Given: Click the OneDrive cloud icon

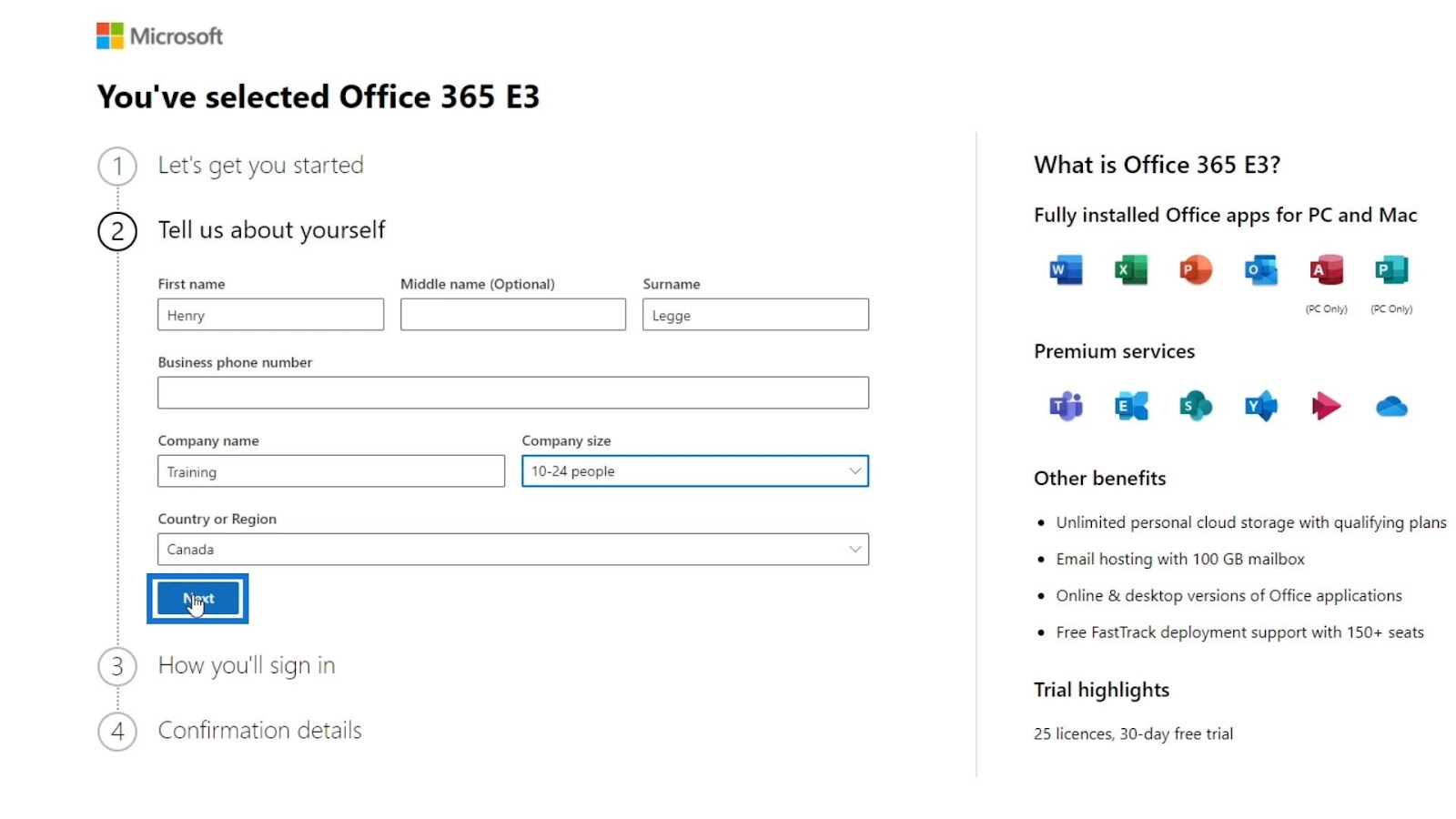Looking at the screenshot, I should tap(1391, 406).
